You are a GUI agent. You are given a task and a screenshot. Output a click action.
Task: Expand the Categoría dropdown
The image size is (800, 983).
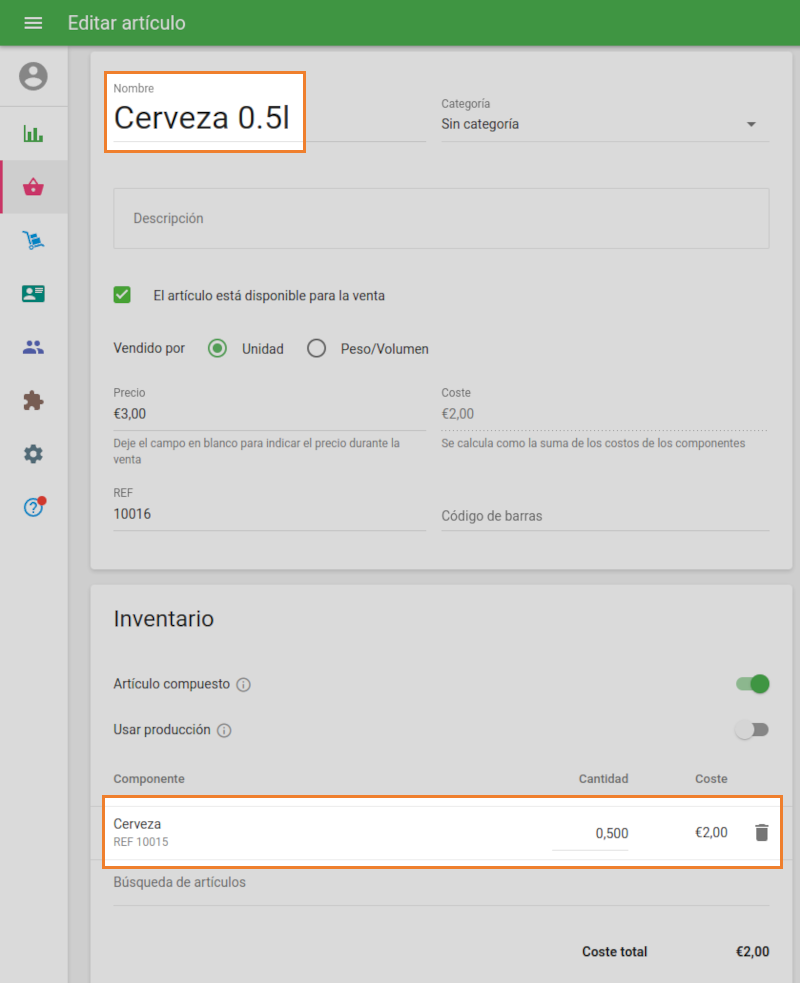tap(604, 125)
